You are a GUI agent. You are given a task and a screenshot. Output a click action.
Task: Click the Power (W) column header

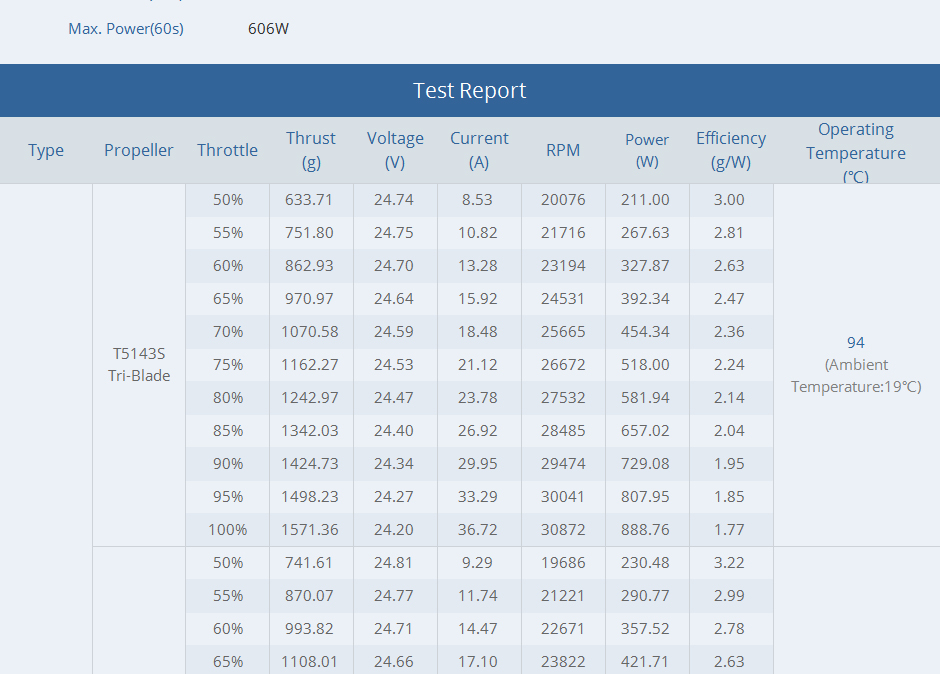pyautogui.click(x=647, y=150)
